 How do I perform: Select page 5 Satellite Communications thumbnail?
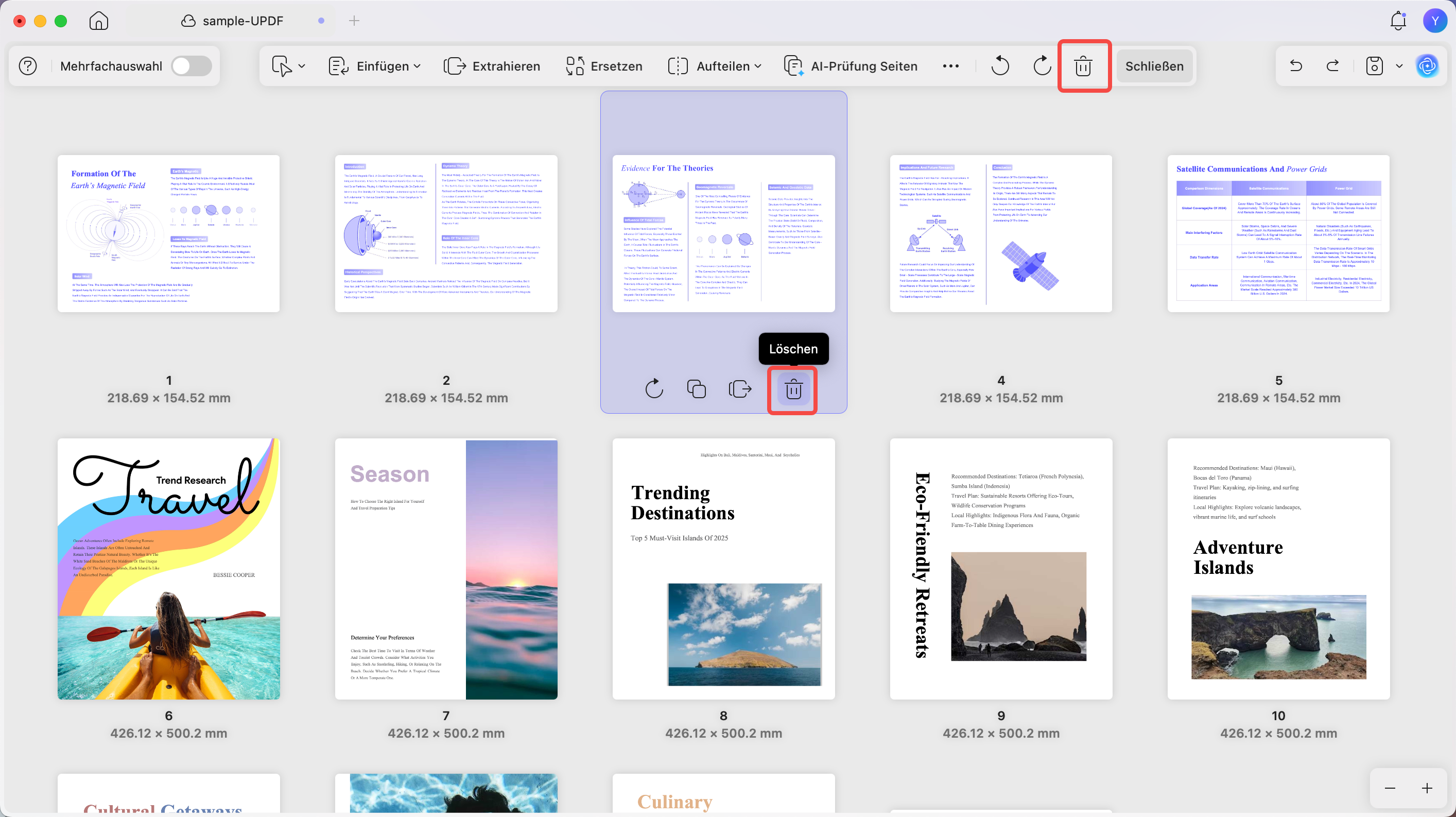1278,233
